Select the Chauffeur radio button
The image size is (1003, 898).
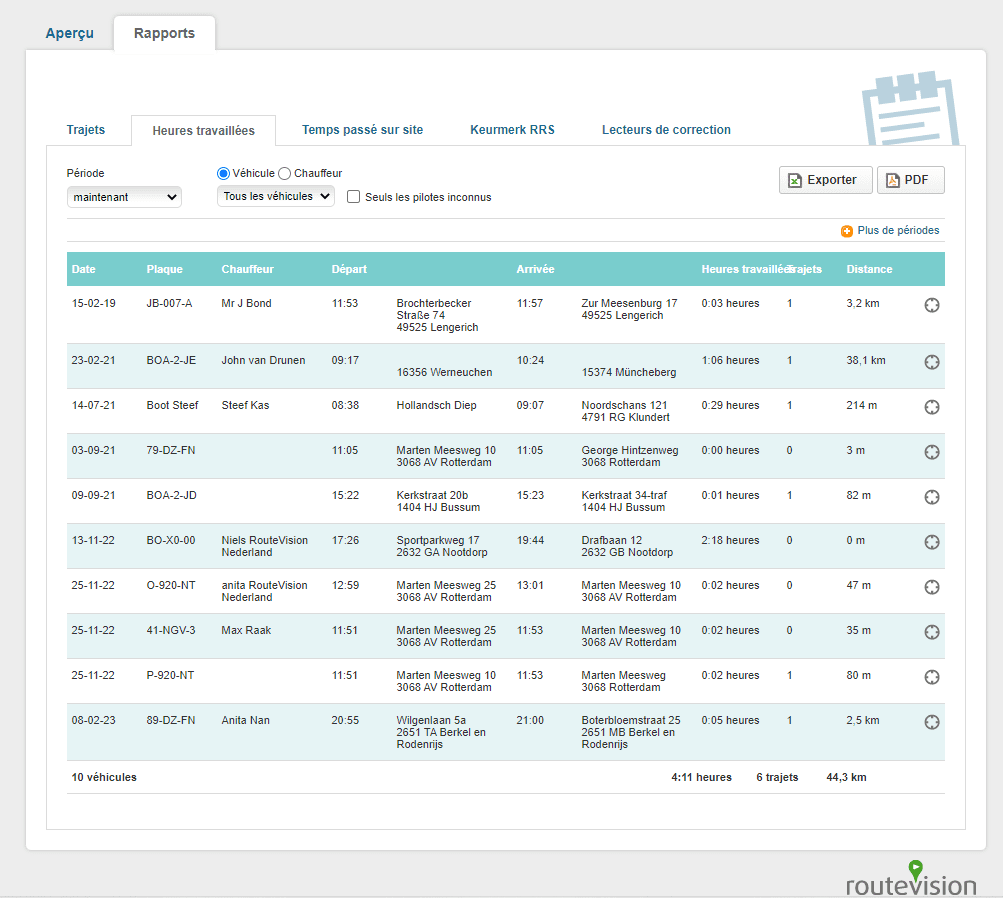pos(285,174)
